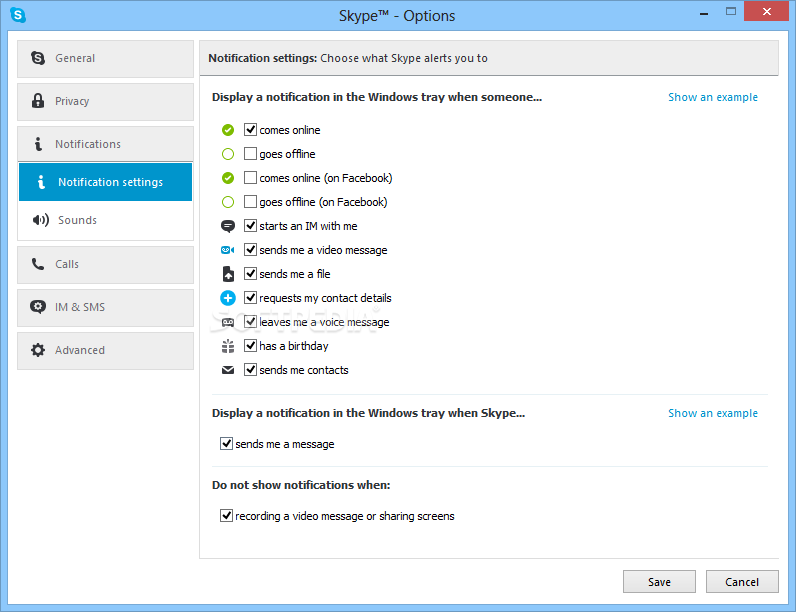Click Show an example for someone notifications
Viewport: 796px width, 612px height.
coord(713,97)
